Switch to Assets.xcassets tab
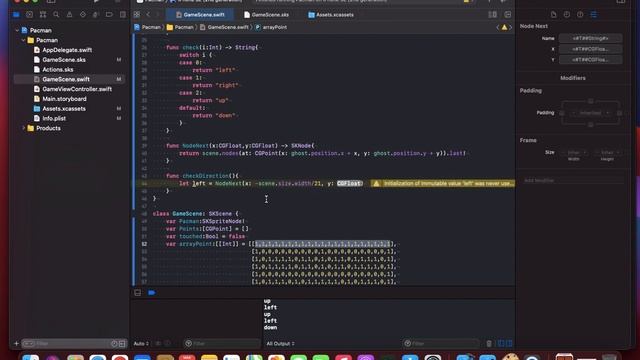The image size is (640, 360). pos(331,15)
